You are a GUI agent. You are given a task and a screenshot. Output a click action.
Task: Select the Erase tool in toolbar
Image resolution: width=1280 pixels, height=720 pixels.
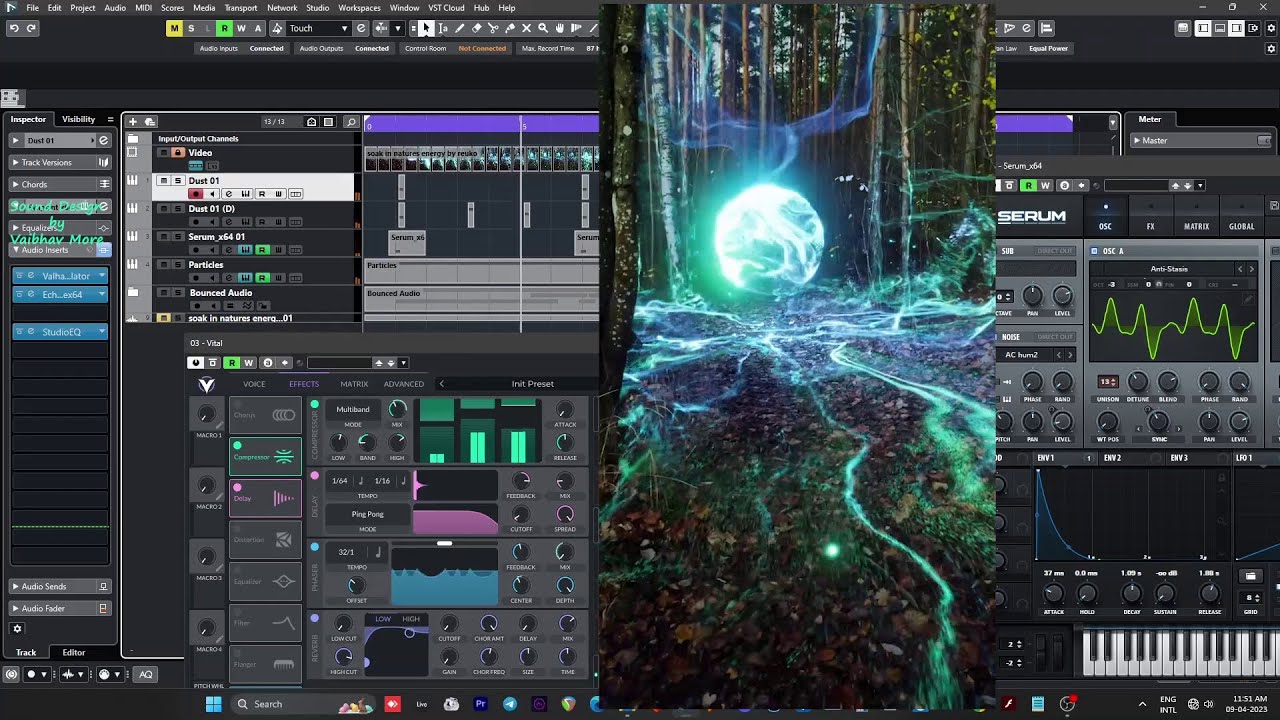click(476, 28)
